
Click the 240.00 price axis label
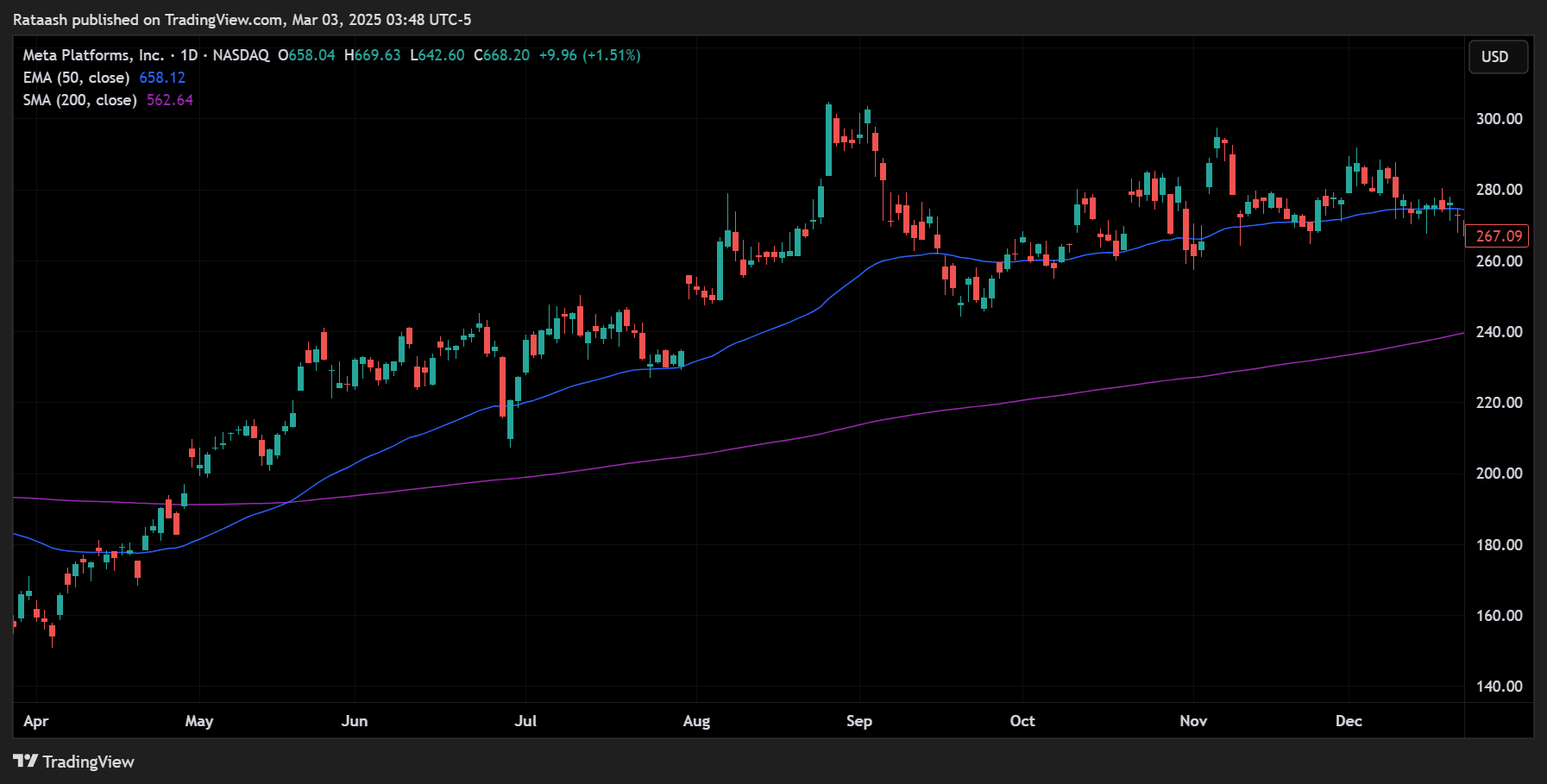point(1499,332)
